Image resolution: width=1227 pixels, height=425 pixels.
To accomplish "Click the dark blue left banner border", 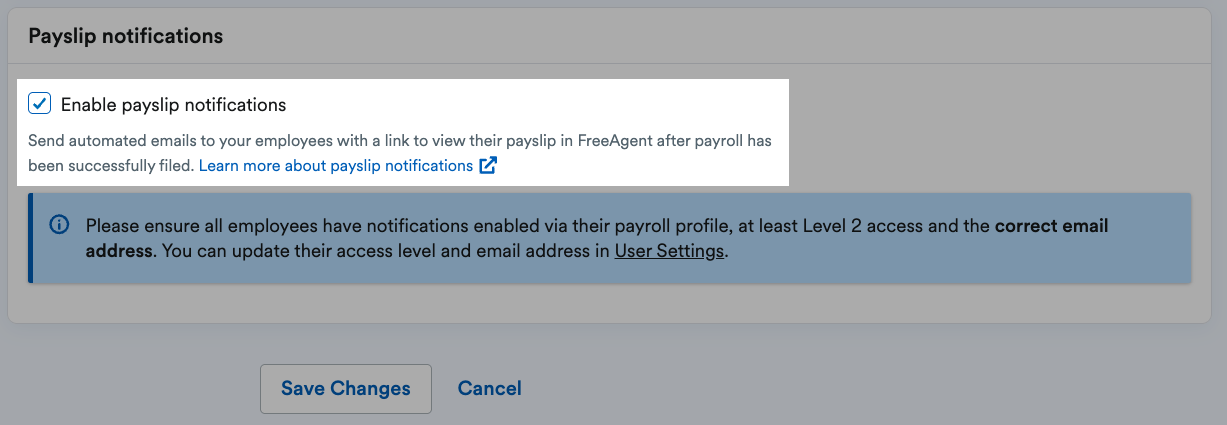I will pos(30,238).
